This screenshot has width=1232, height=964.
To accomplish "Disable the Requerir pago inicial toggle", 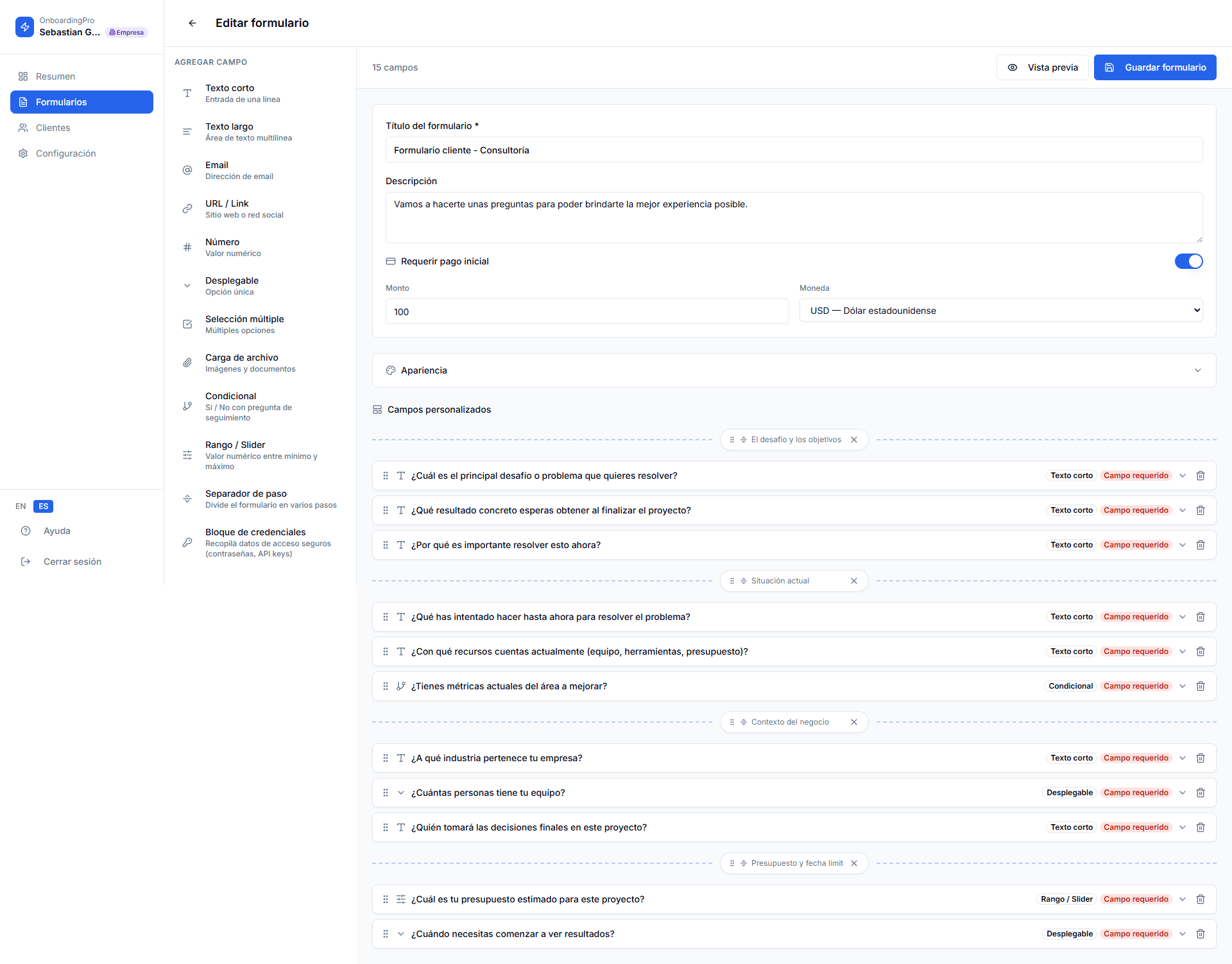I will (1188, 261).
